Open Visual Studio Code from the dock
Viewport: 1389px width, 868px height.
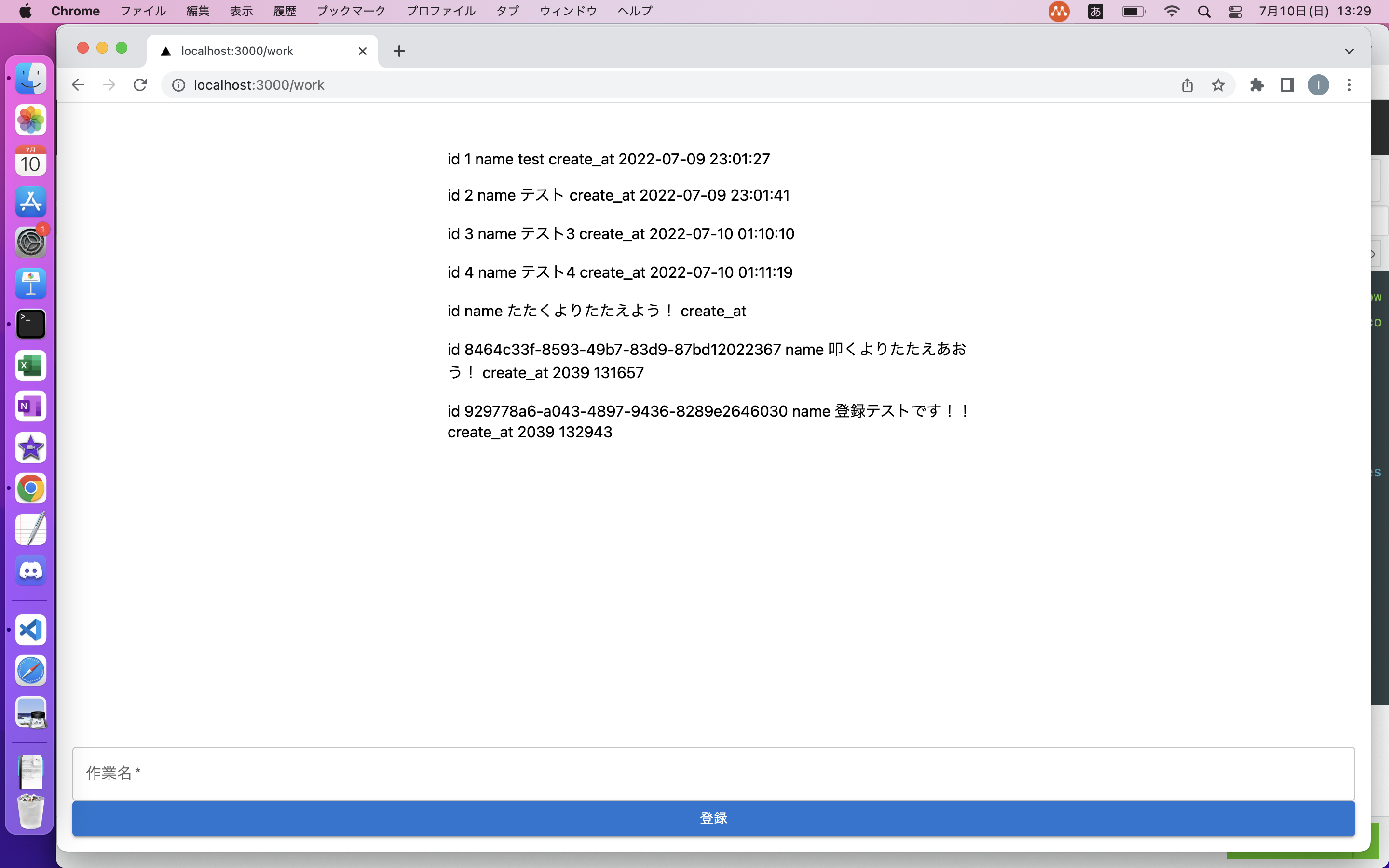[30, 630]
